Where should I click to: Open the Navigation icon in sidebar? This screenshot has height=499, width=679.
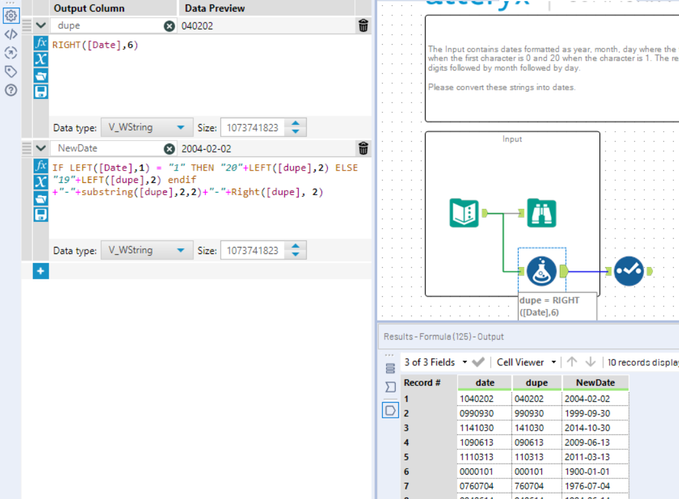(x=11, y=53)
